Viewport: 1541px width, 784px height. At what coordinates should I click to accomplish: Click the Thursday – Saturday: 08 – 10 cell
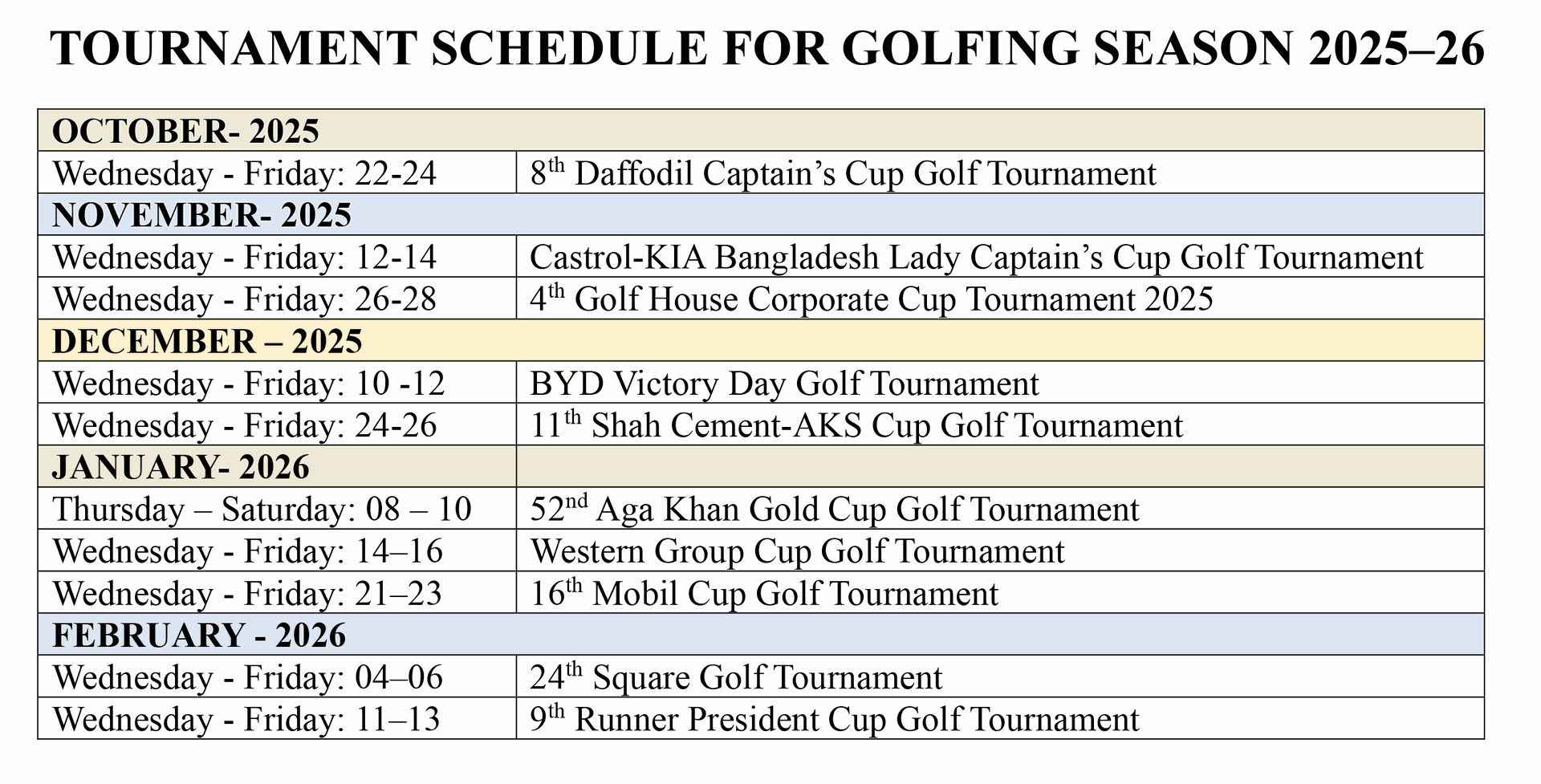(262, 510)
